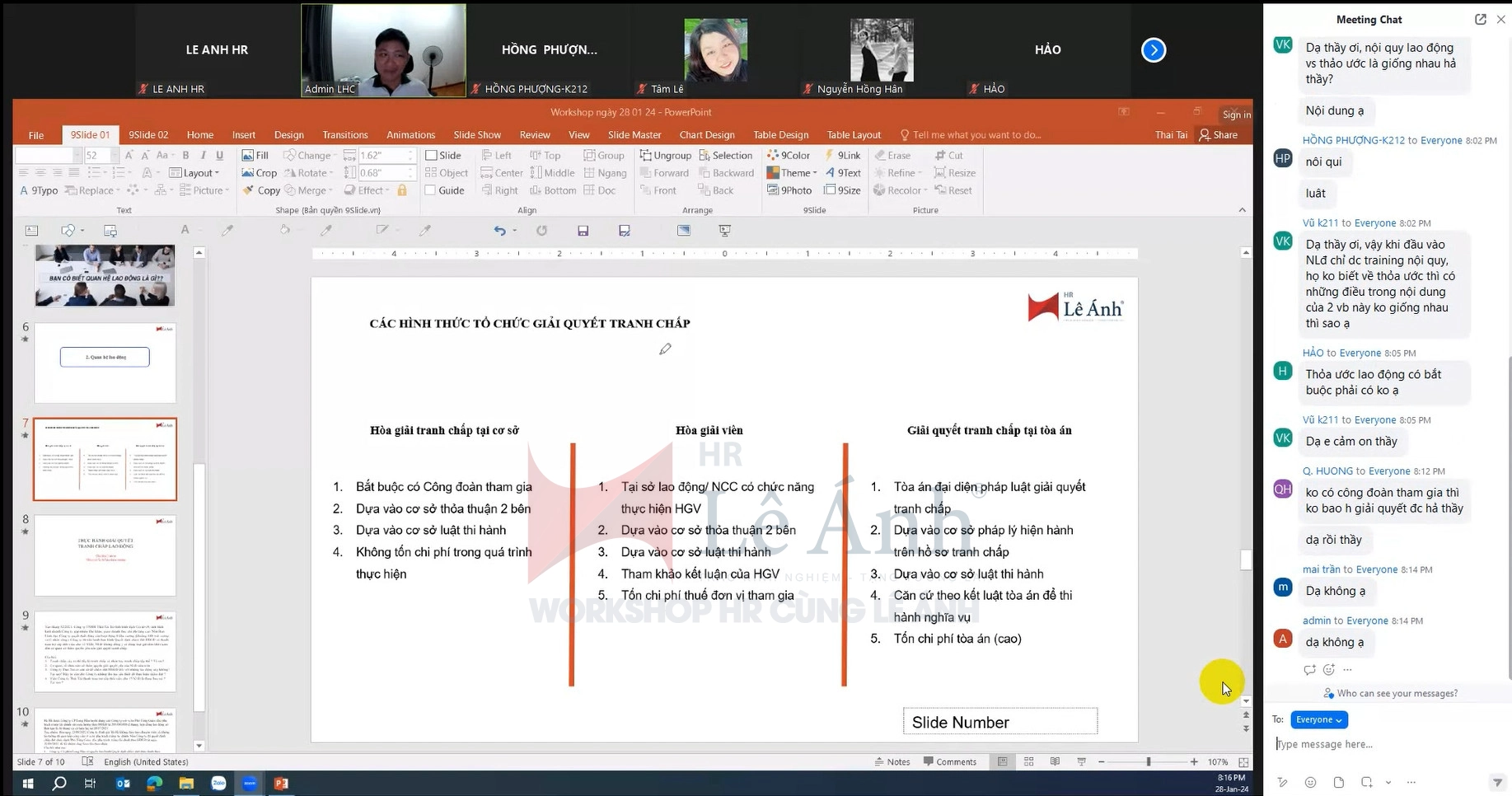
Task: Switch to Slide Sorter view
Action: click(1028, 762)
